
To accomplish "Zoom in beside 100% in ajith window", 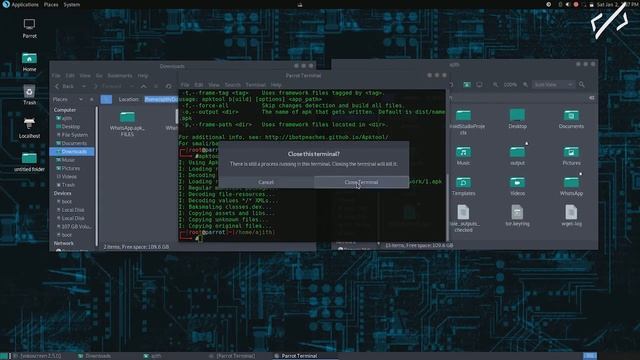I will point(525,84).
